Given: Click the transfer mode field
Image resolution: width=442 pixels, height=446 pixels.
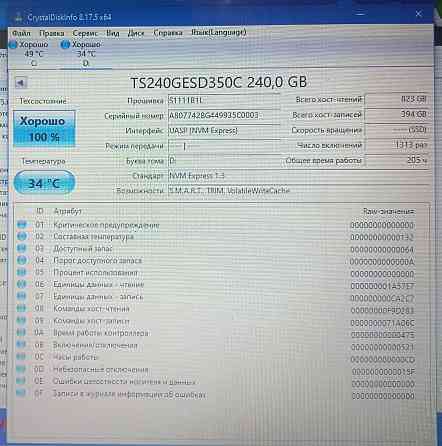Looking at the screenshot, I should 224,146.
